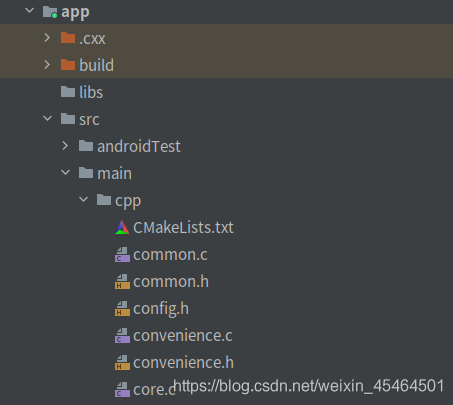Screen dimensions: 453x405
Task: Click the app module folder icon
Action: [x=50, y=12]
